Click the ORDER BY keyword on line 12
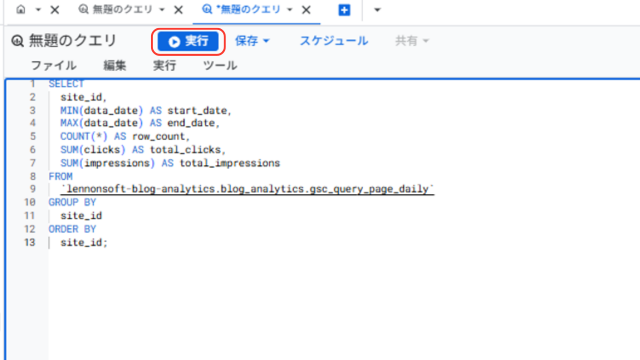The height and width of the screenshot is (360, 640). click(x=72, y=229)
